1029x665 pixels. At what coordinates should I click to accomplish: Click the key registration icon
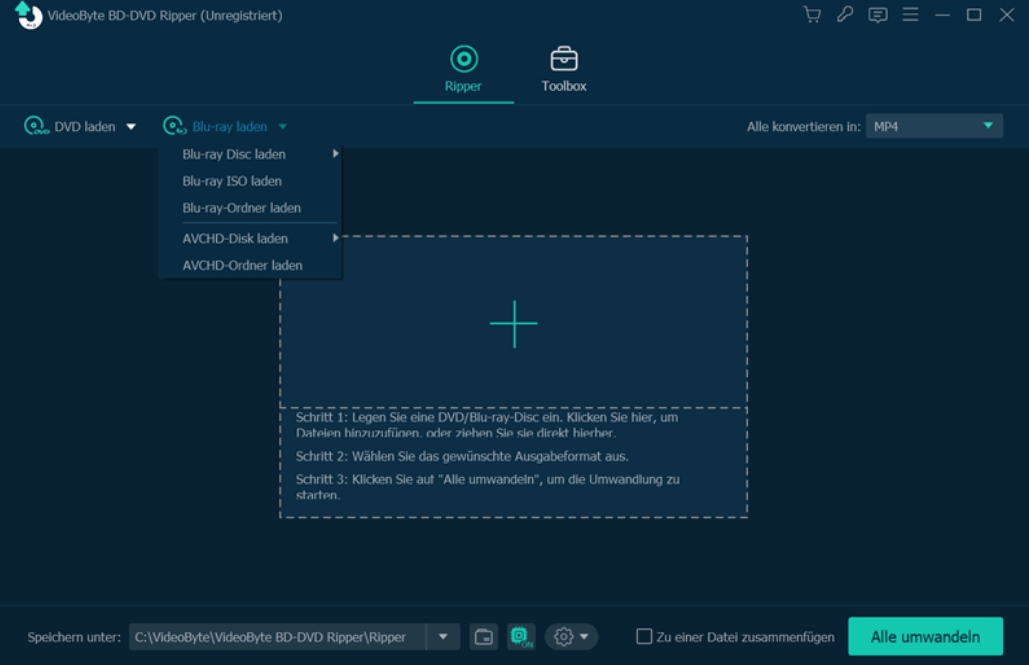point(845,14)
